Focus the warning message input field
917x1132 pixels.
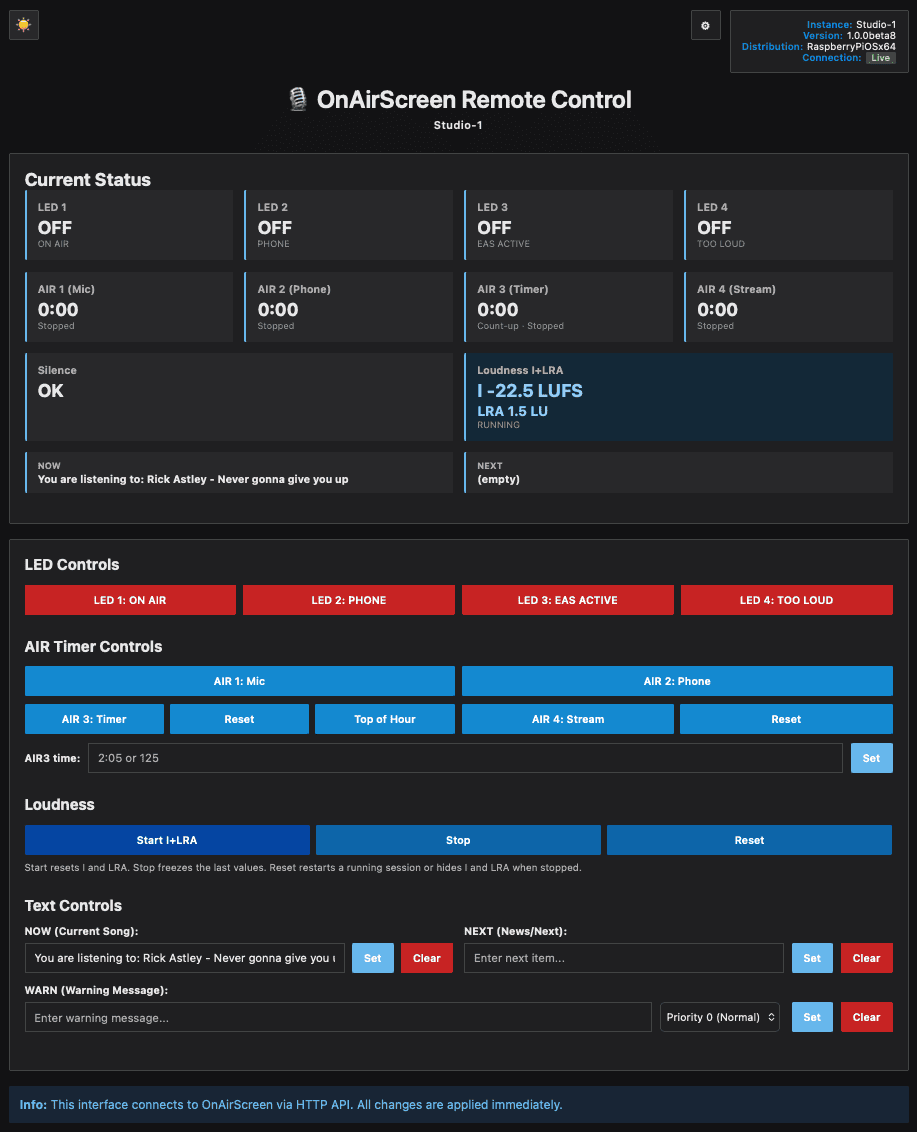(338, 1017)
